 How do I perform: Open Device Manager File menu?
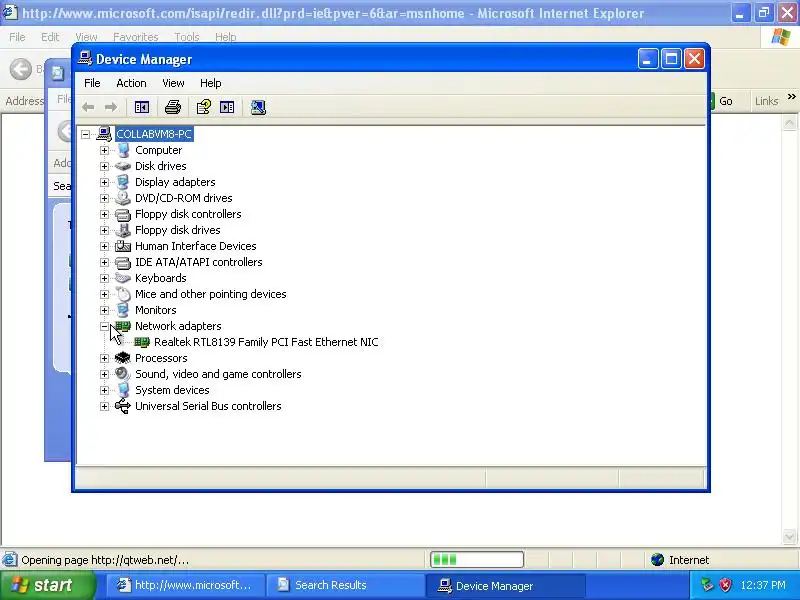click(x=92, y=83)
